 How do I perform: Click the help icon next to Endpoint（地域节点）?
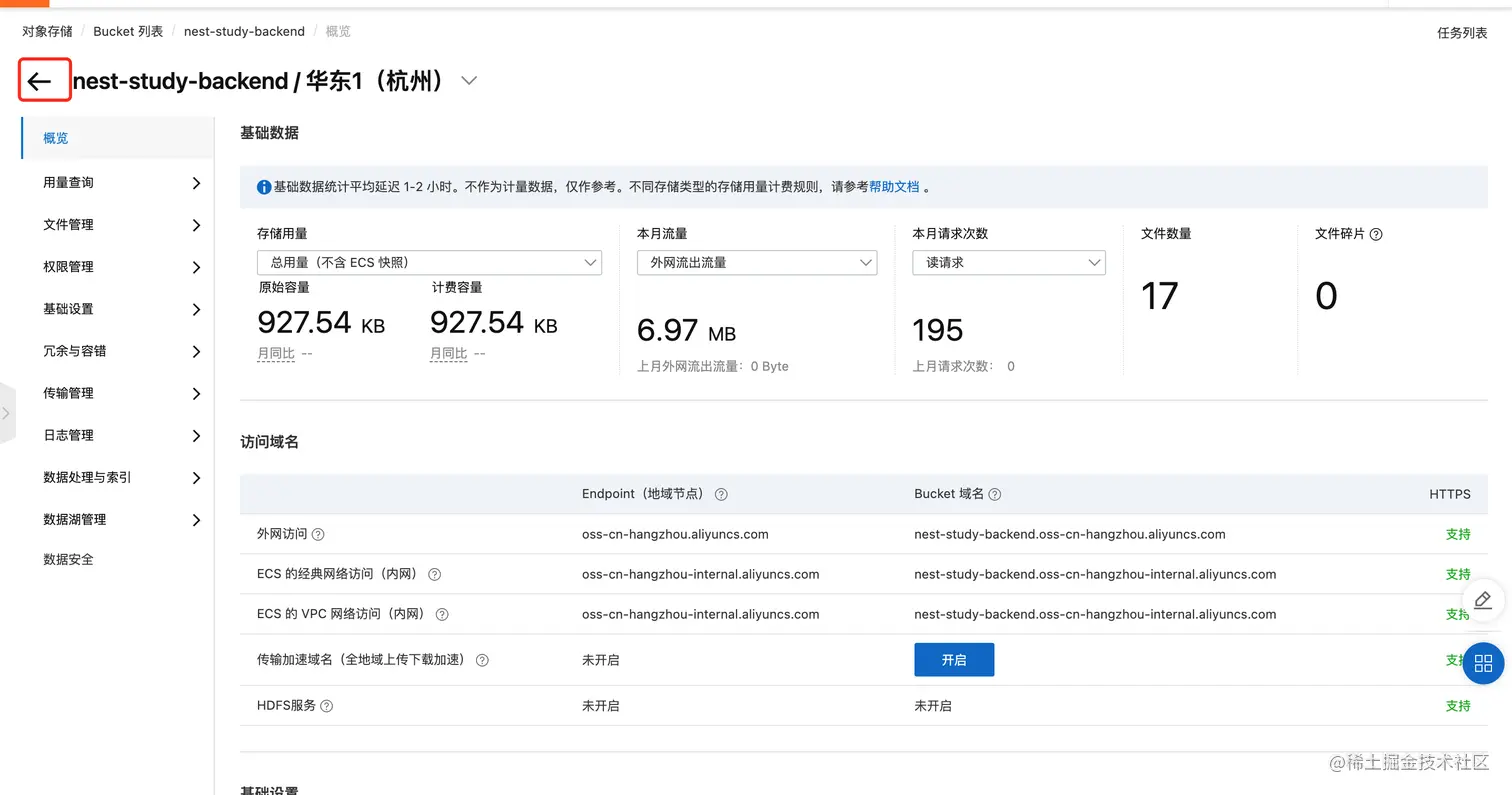721,494
